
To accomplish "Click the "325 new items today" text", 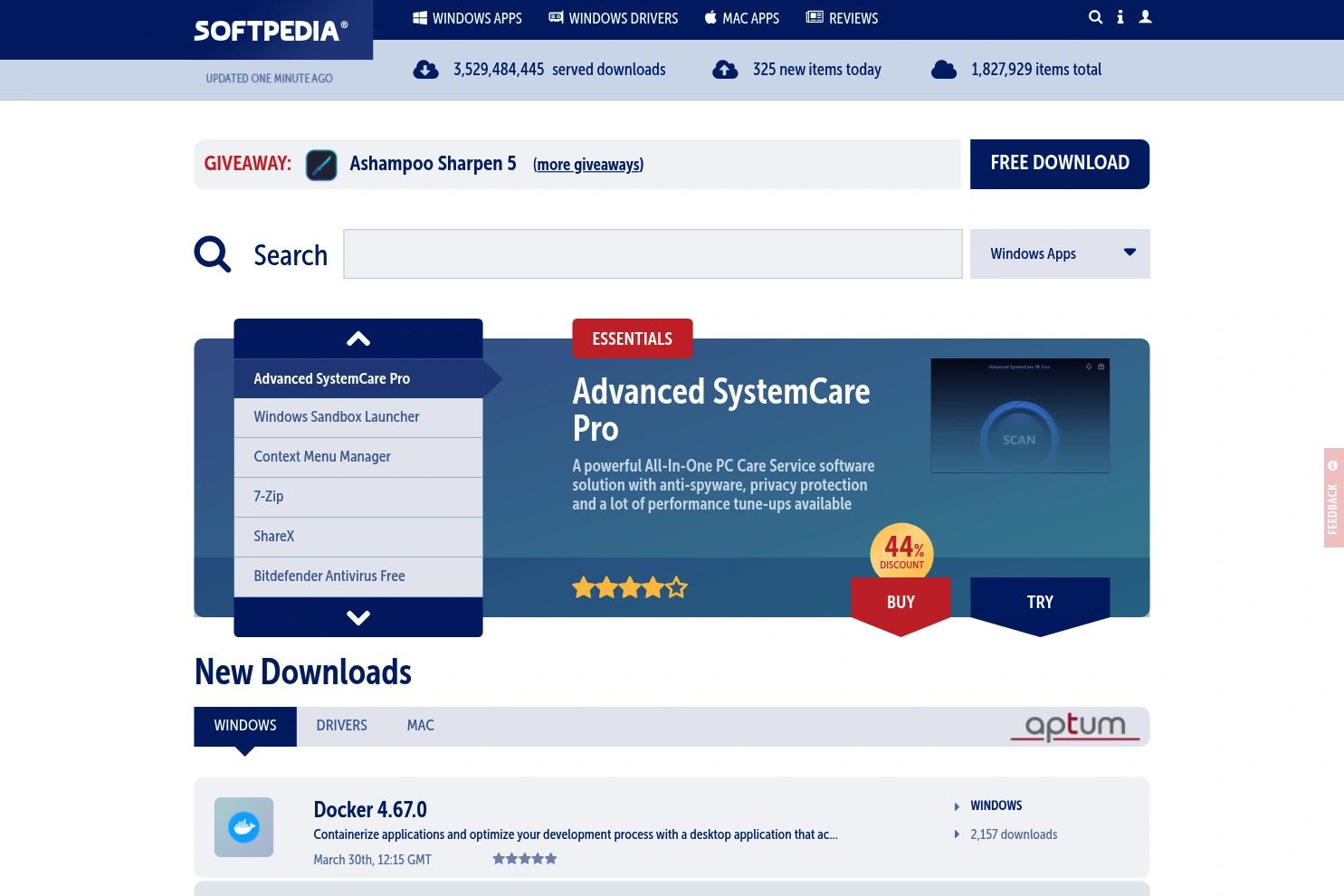I will coord(817,70).
